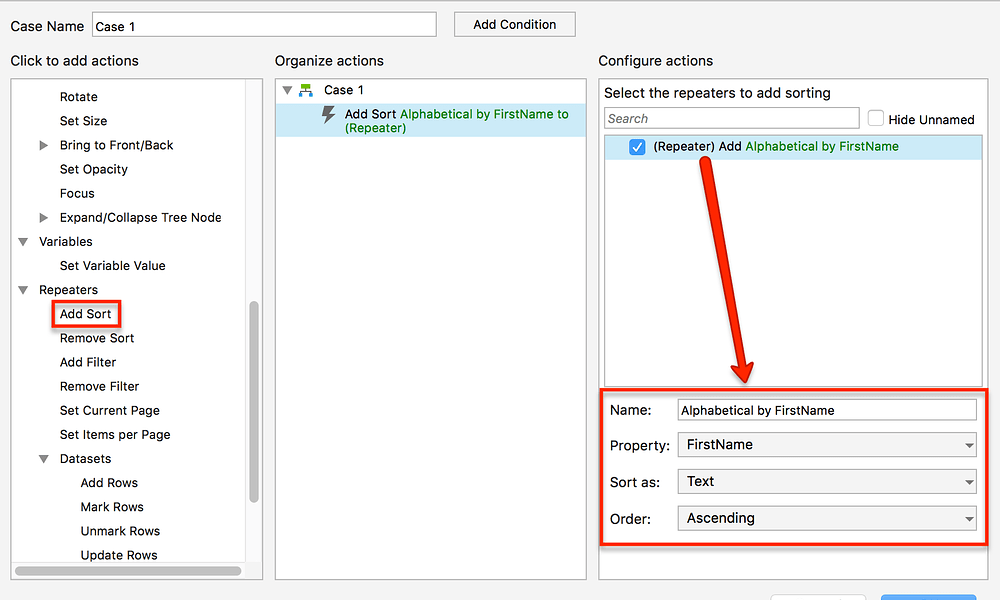The image size is (1000, 600).
Task: Select Set Variable Value action
Action: (112, 266)
